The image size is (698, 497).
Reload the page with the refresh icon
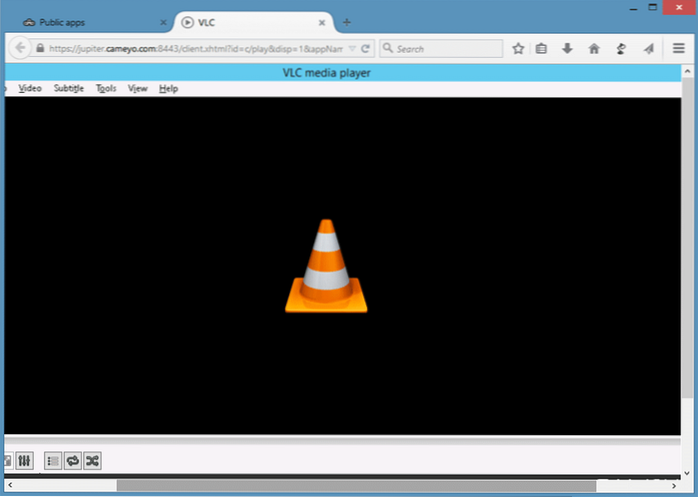[x=366, y=48]
